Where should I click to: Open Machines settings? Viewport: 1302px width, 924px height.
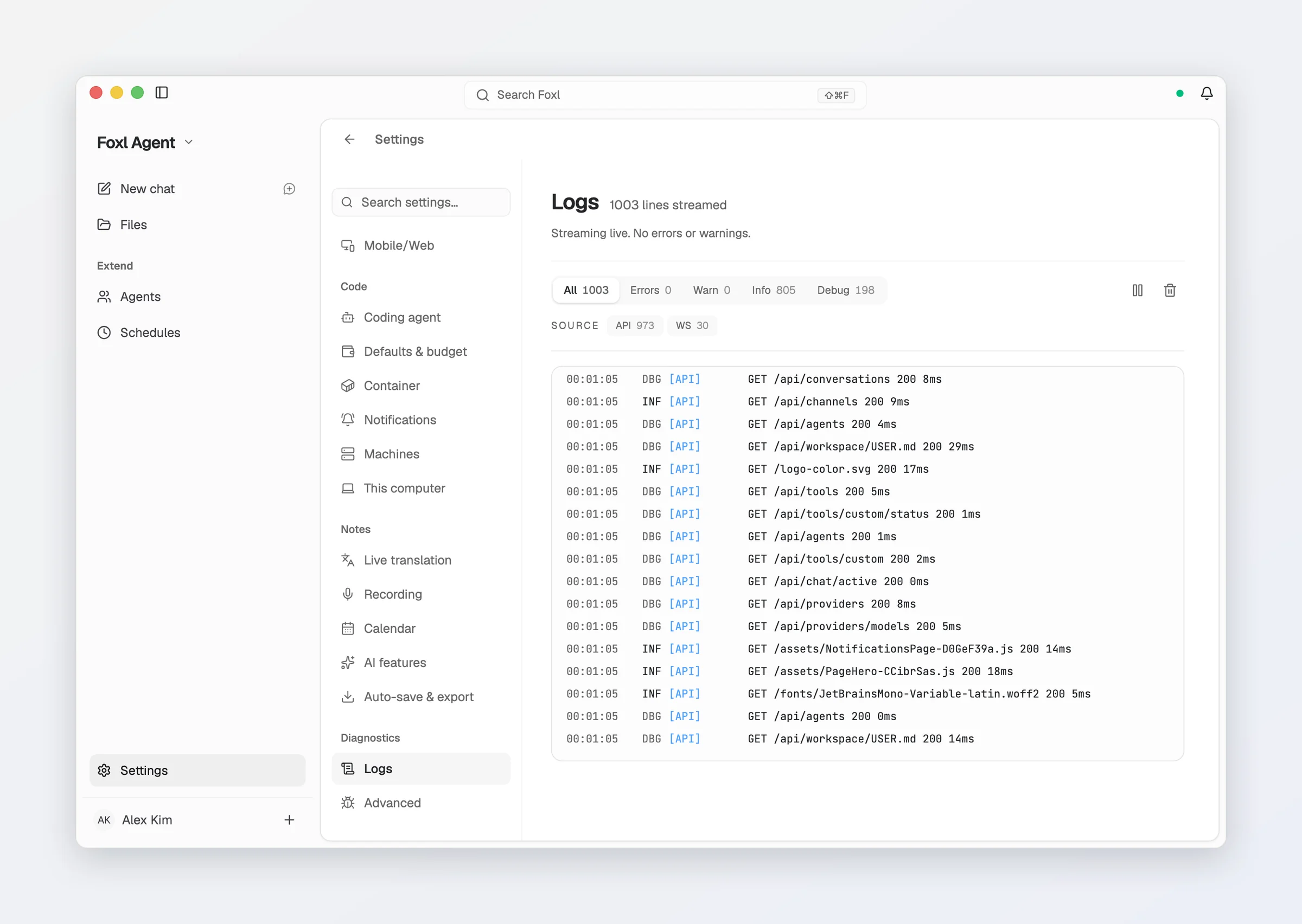pyautogui.click(x=420, y=454)
